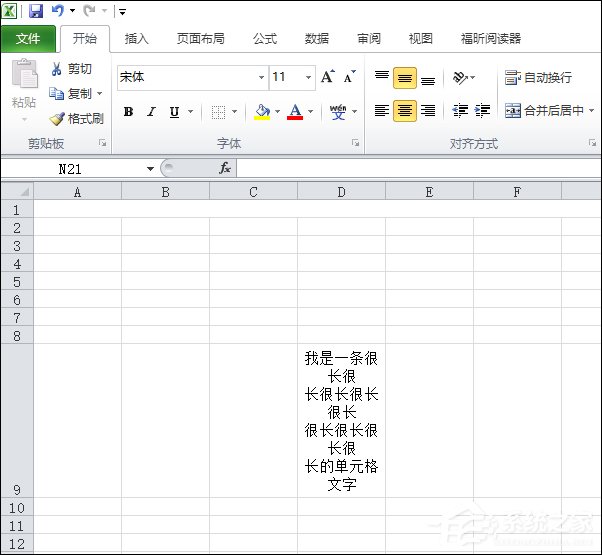The height and width of the screenshot is (555, 602).
Task: Click the text orientation icon
Action: point(460,77)
